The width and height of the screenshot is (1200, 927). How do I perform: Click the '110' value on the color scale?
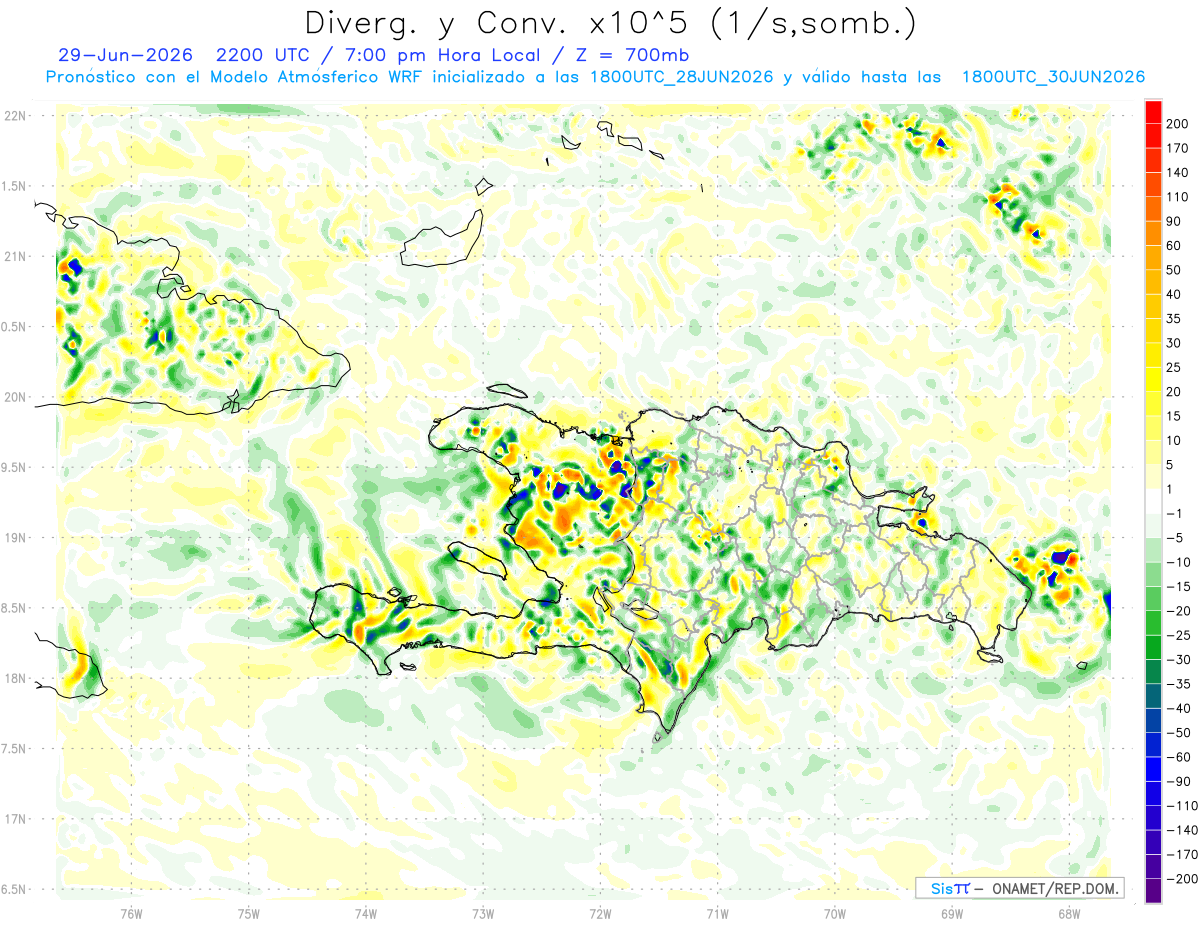[1177, 197]
